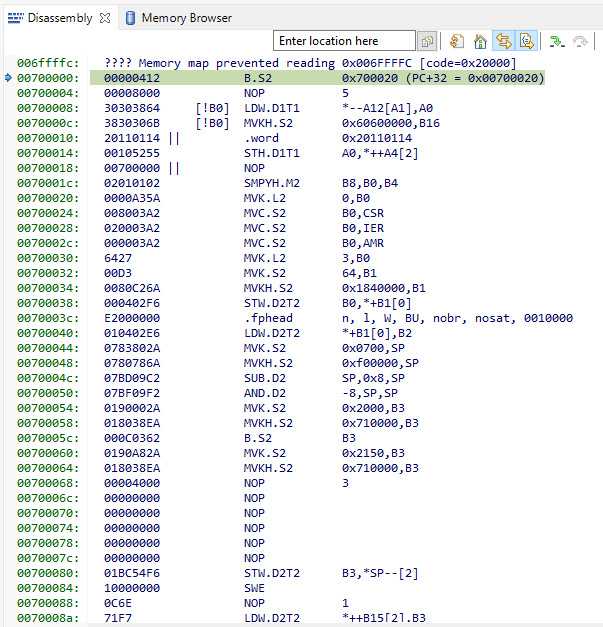This screenshot has height=627, width=603.
Task: Click the green assembly Step Into icon
Action: click(x=556, y=41)
